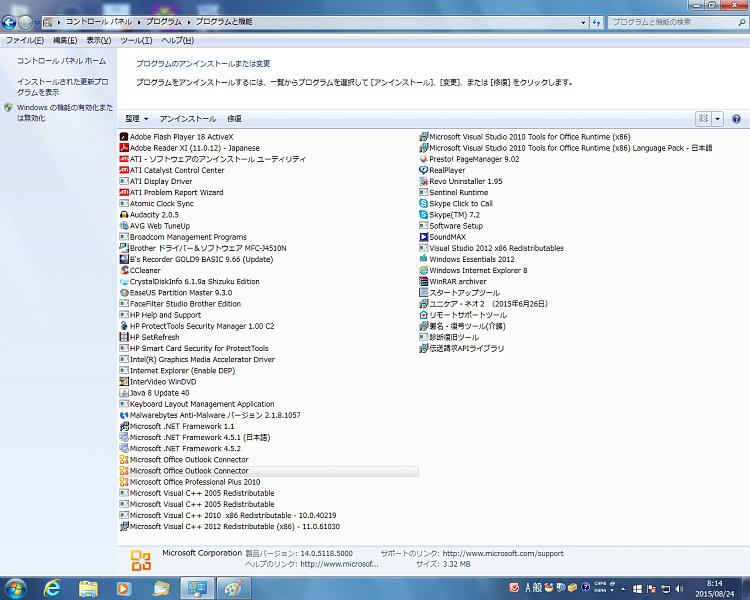Click the Adobe Reader XI icon
Screen dimensions: 750x600
[x=124, y=148]
